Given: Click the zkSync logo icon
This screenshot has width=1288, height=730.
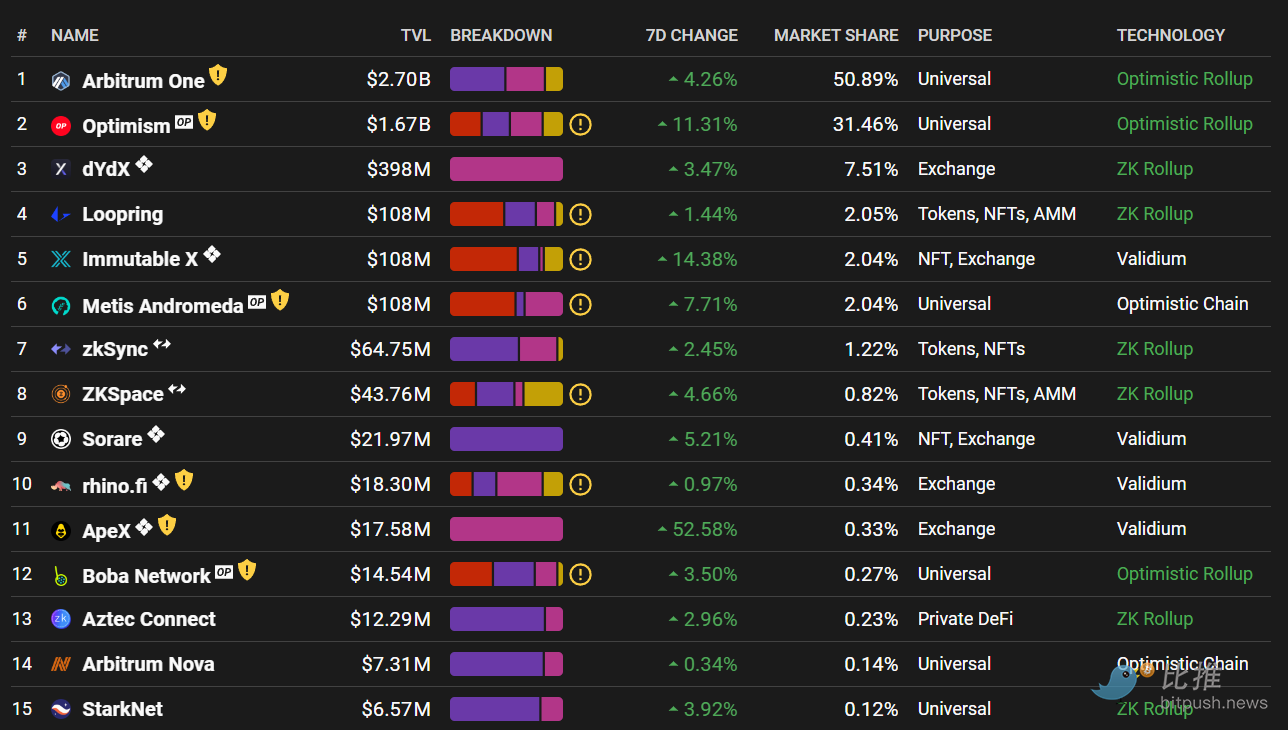Looking at the screenshot, I should [61, 350].
